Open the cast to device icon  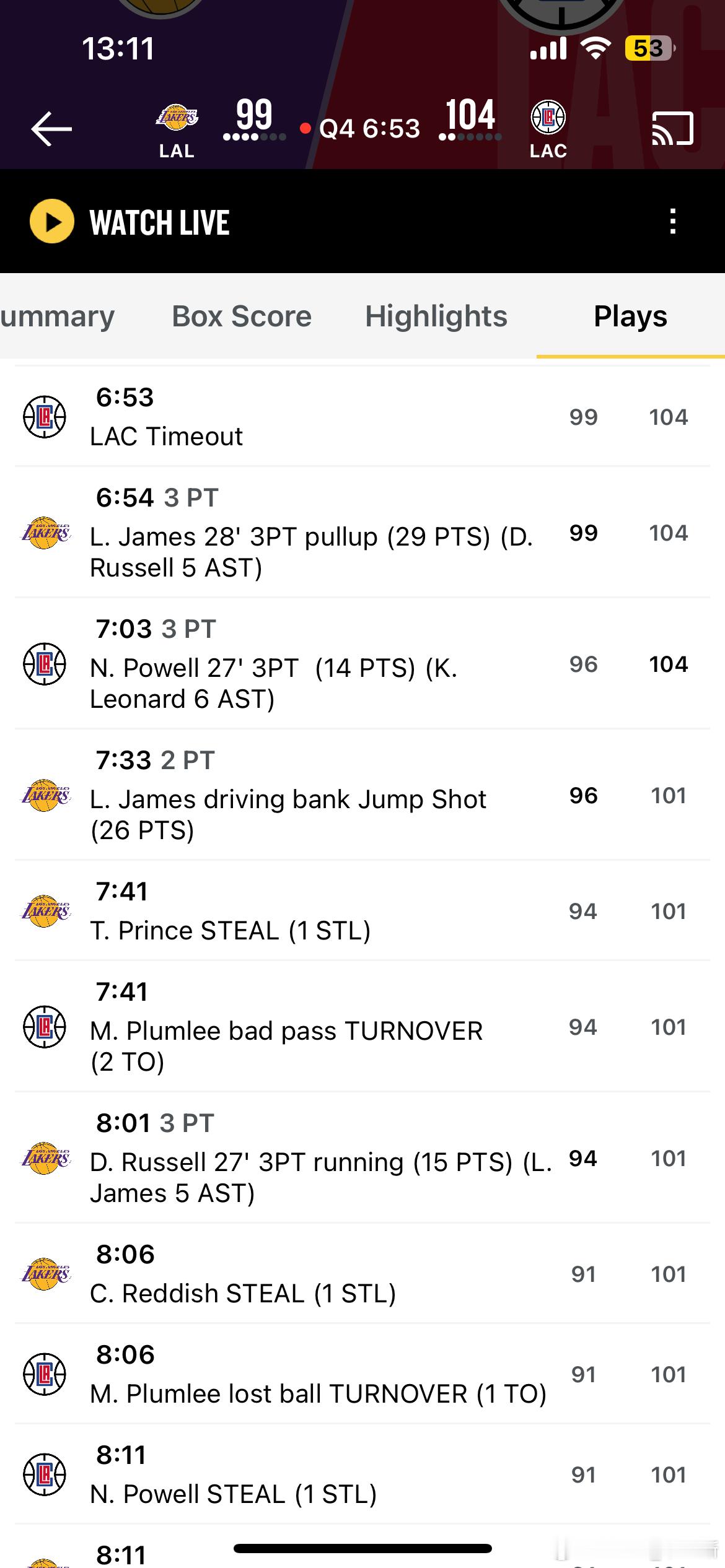click(x=672, y=129)
